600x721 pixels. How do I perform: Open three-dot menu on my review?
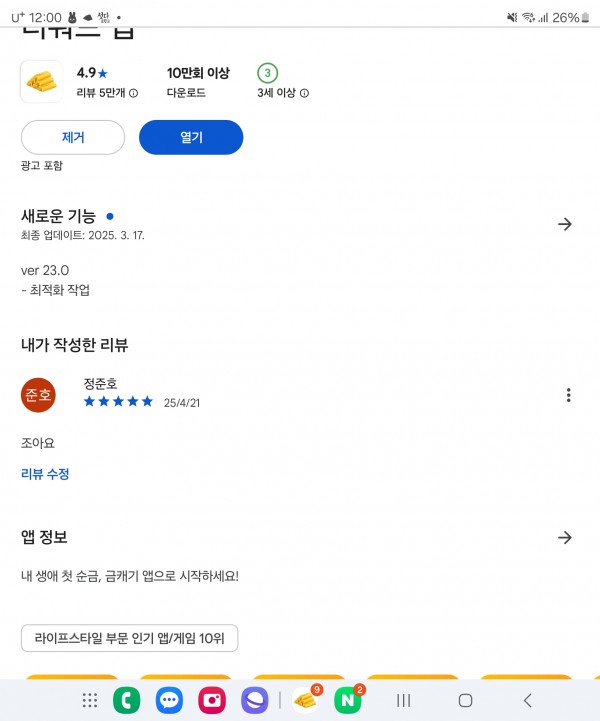[569, 395]
